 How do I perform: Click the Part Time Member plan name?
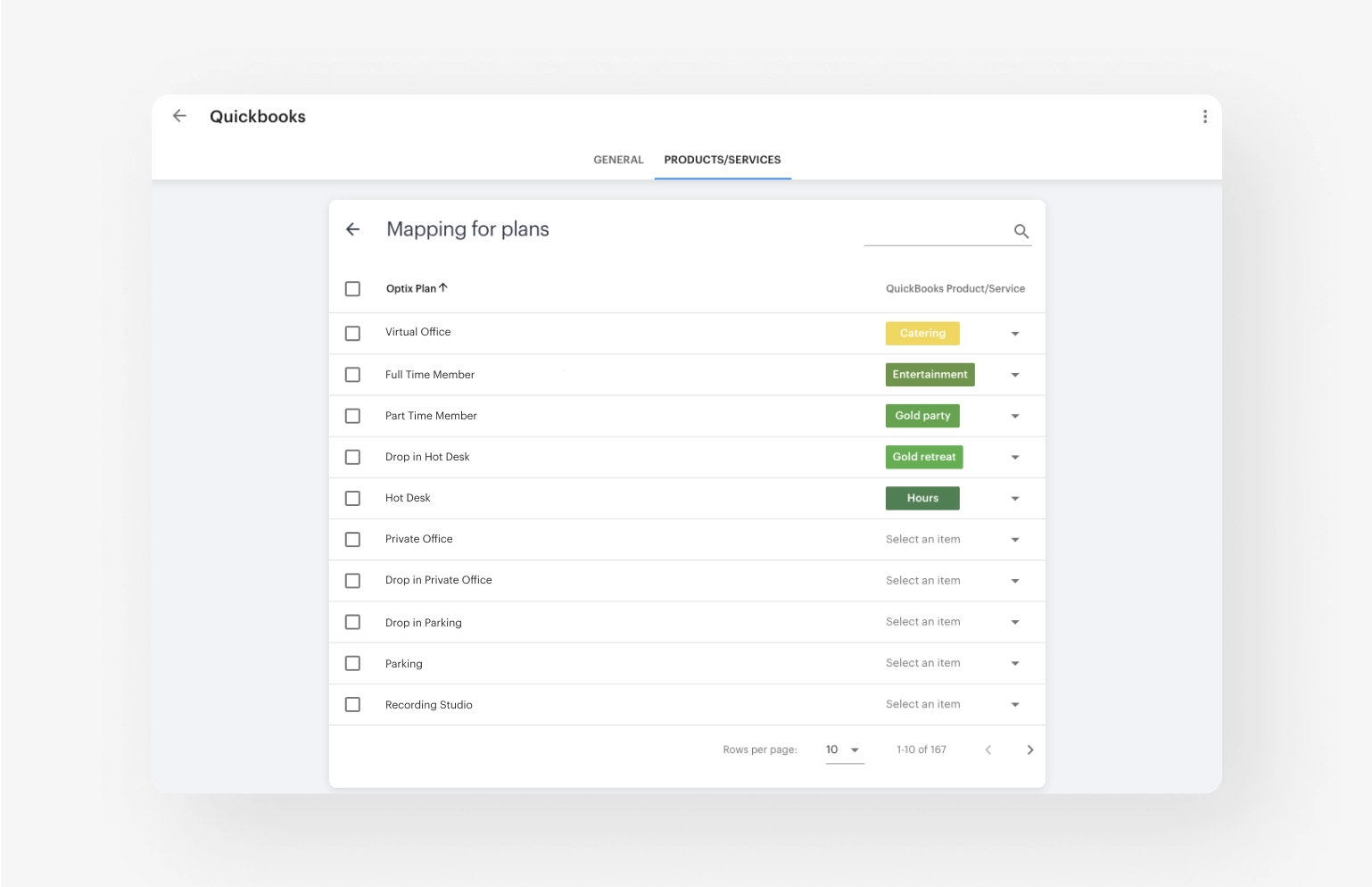click(431, 416)
